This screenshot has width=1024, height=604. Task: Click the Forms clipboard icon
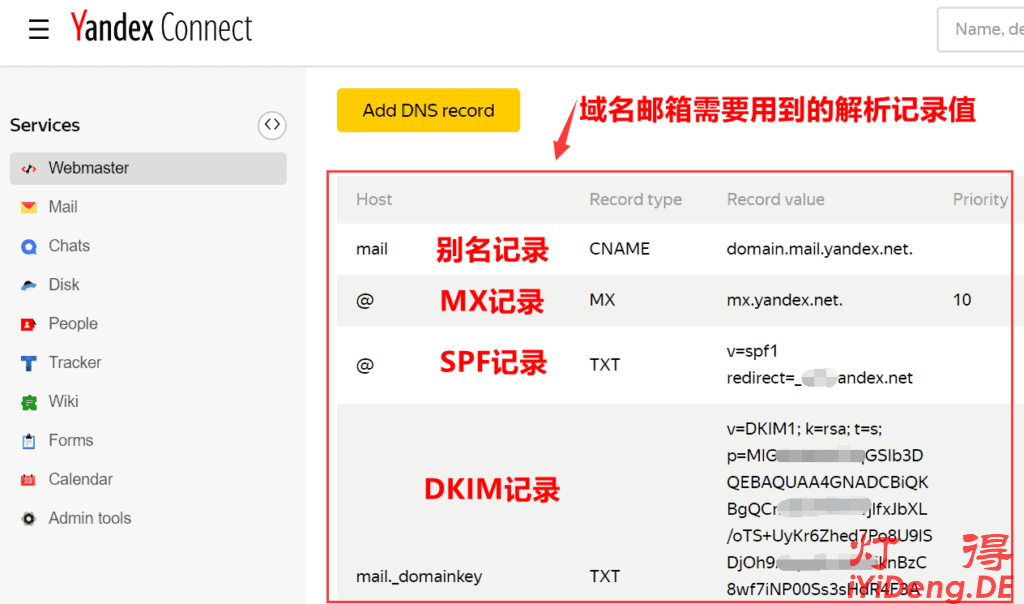(x=29, y=441)
